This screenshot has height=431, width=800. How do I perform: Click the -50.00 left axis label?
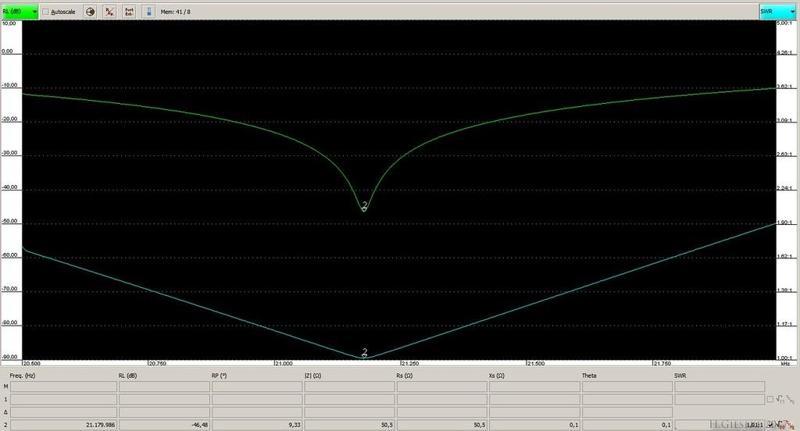click(x=10, y=221)
